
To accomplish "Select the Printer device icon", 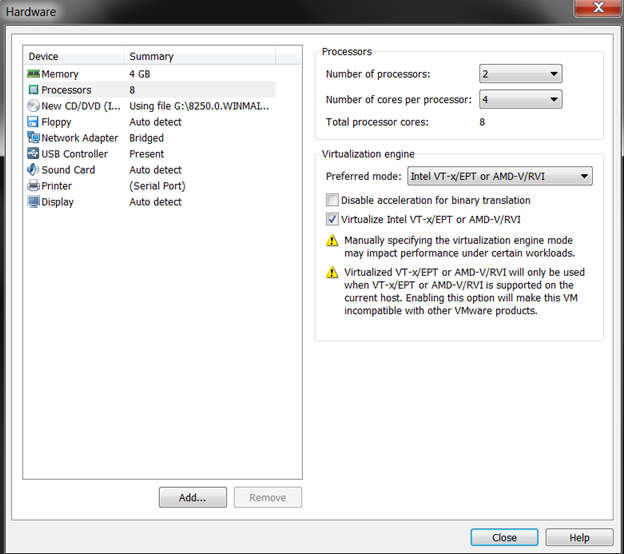I will pyautogui.click(x=33, y=186).
